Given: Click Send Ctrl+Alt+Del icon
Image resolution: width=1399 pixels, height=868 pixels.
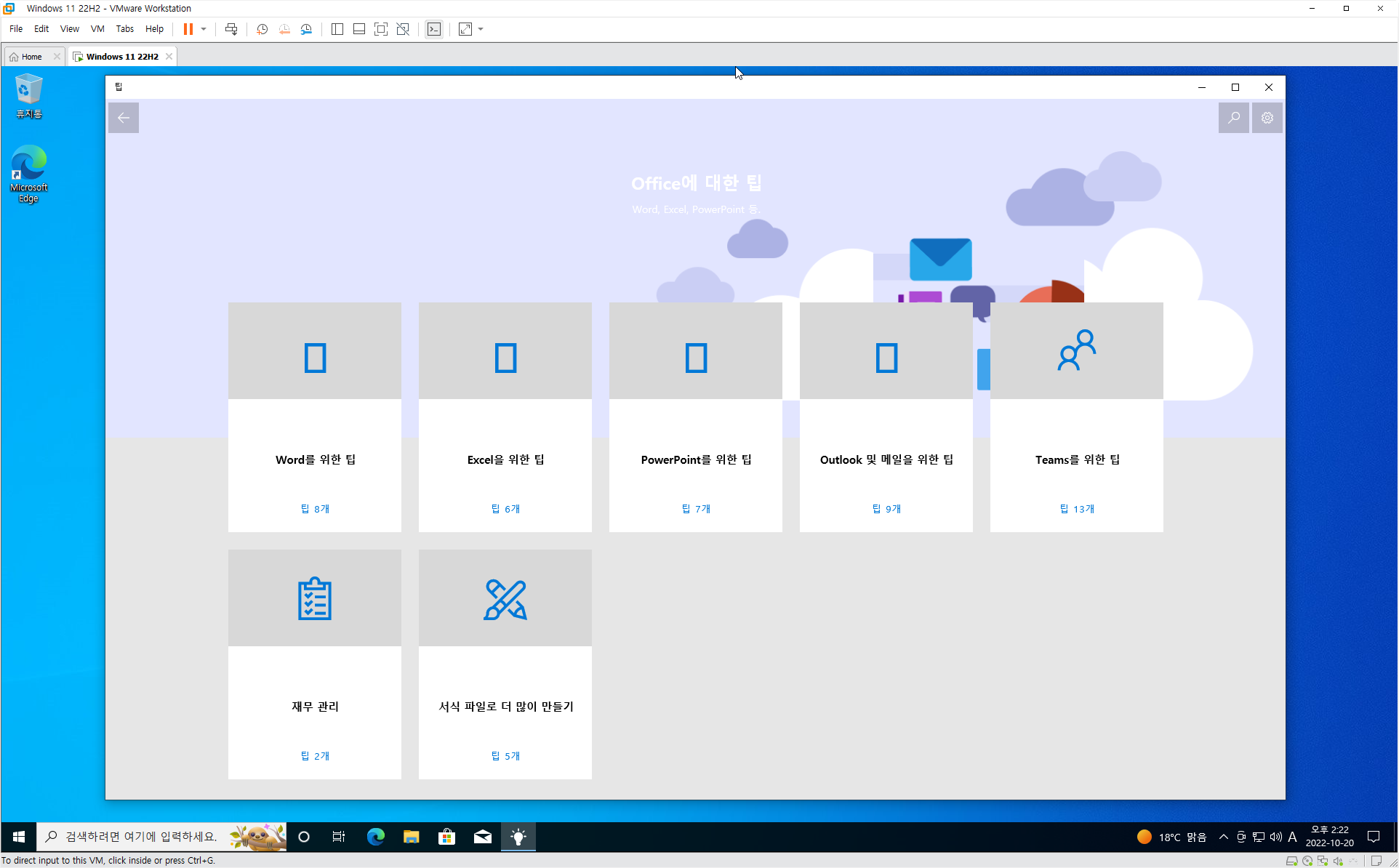Looking at the screenshot, I should click(x=231, y=29).
